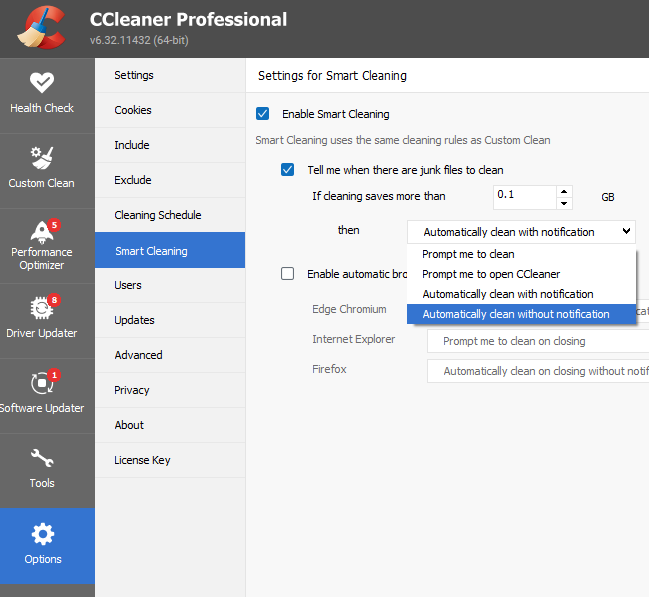Open the About page

pyautogui.click(x=170, y=425)
